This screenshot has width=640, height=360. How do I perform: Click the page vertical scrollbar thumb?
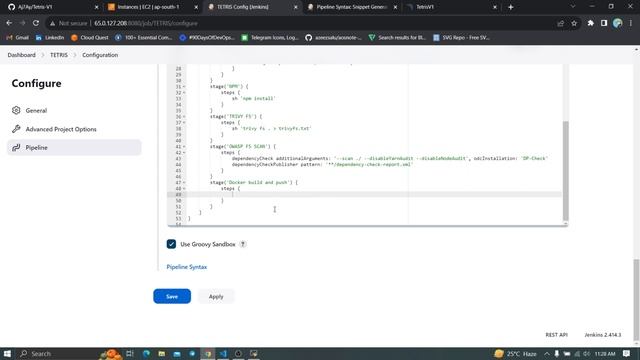coord(636,300)
